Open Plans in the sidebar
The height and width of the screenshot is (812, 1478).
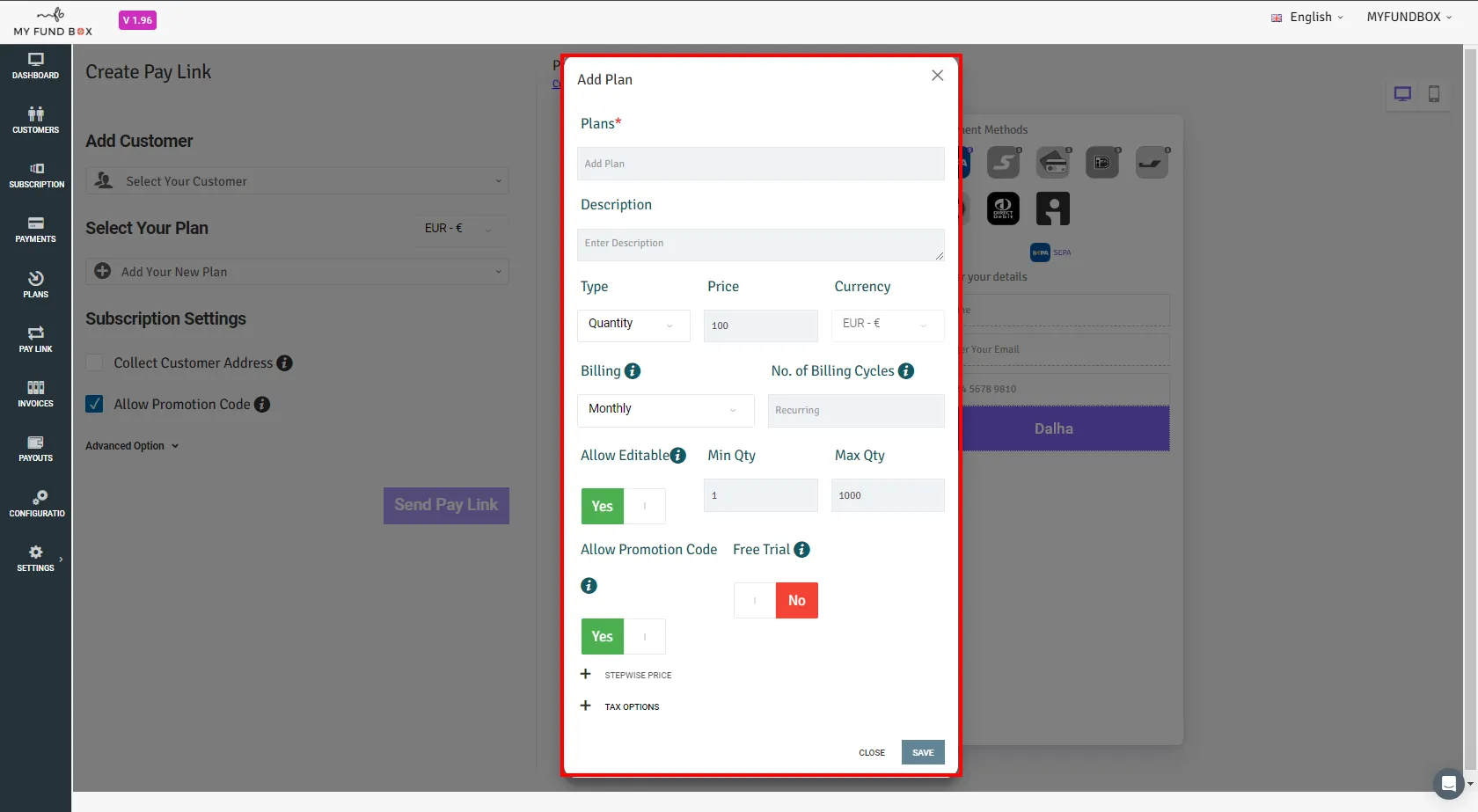[x=35, y=285]
